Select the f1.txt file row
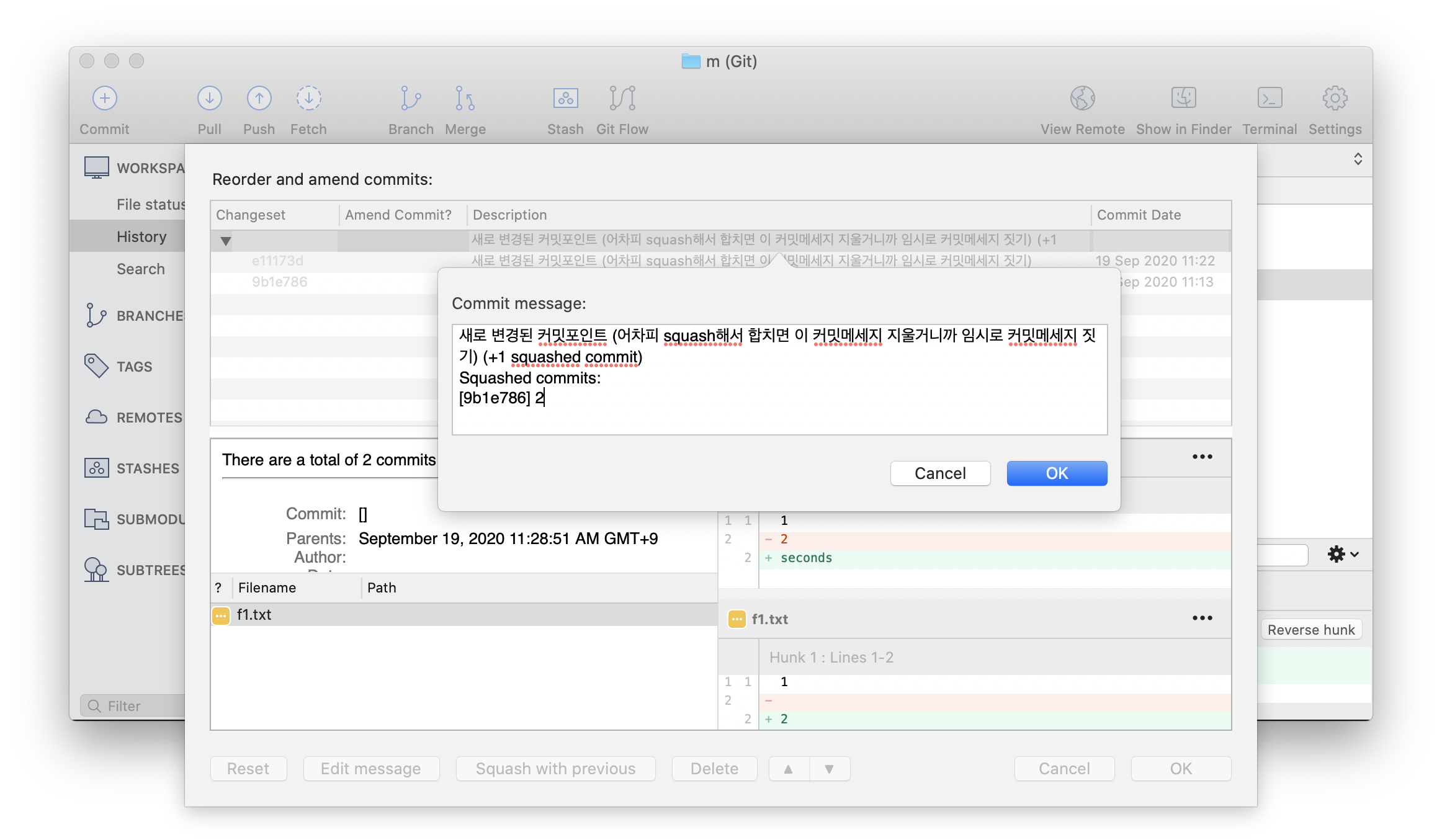 coord(254,615)
